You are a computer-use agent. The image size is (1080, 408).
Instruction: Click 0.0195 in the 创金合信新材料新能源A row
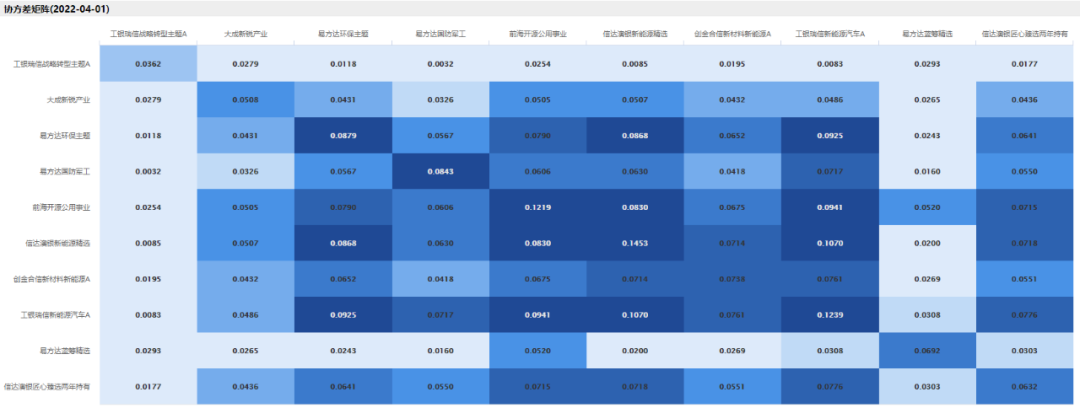point(148,278)
